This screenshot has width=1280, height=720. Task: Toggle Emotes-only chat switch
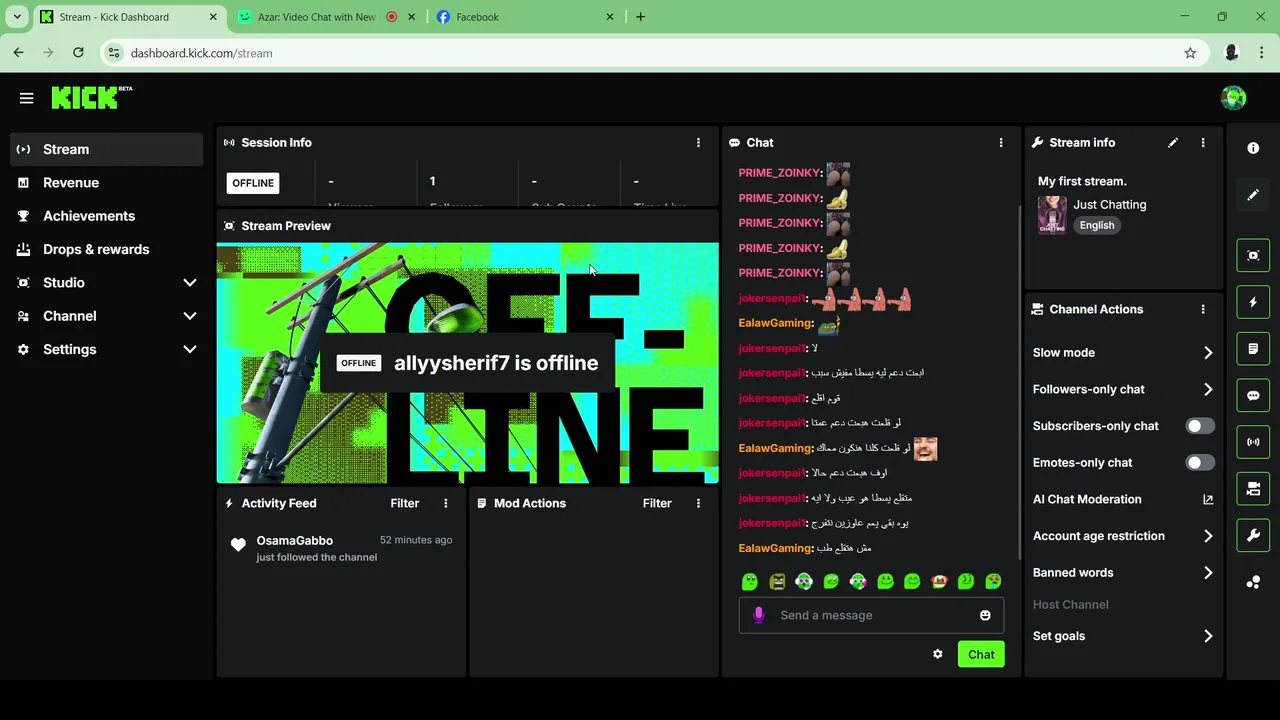tap(1200, 462)
